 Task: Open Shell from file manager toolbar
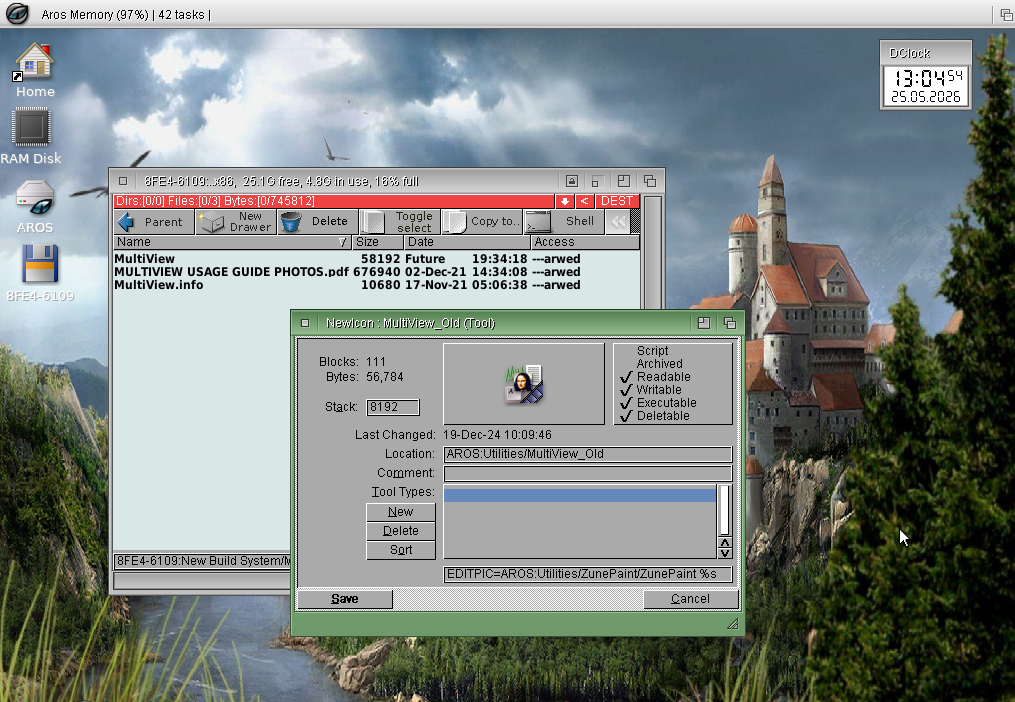[564, 221]
